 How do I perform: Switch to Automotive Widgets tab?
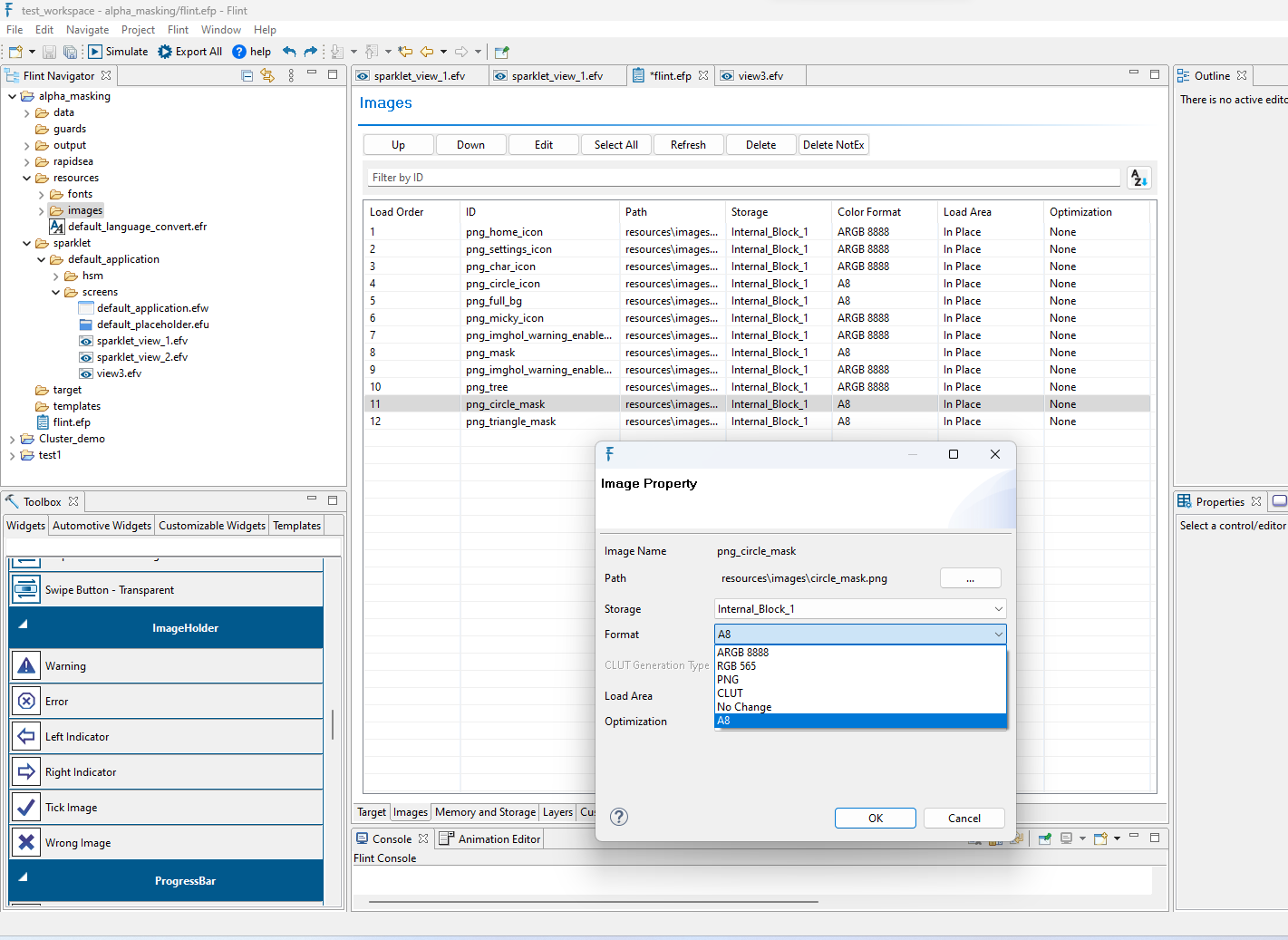click(102, 526)
